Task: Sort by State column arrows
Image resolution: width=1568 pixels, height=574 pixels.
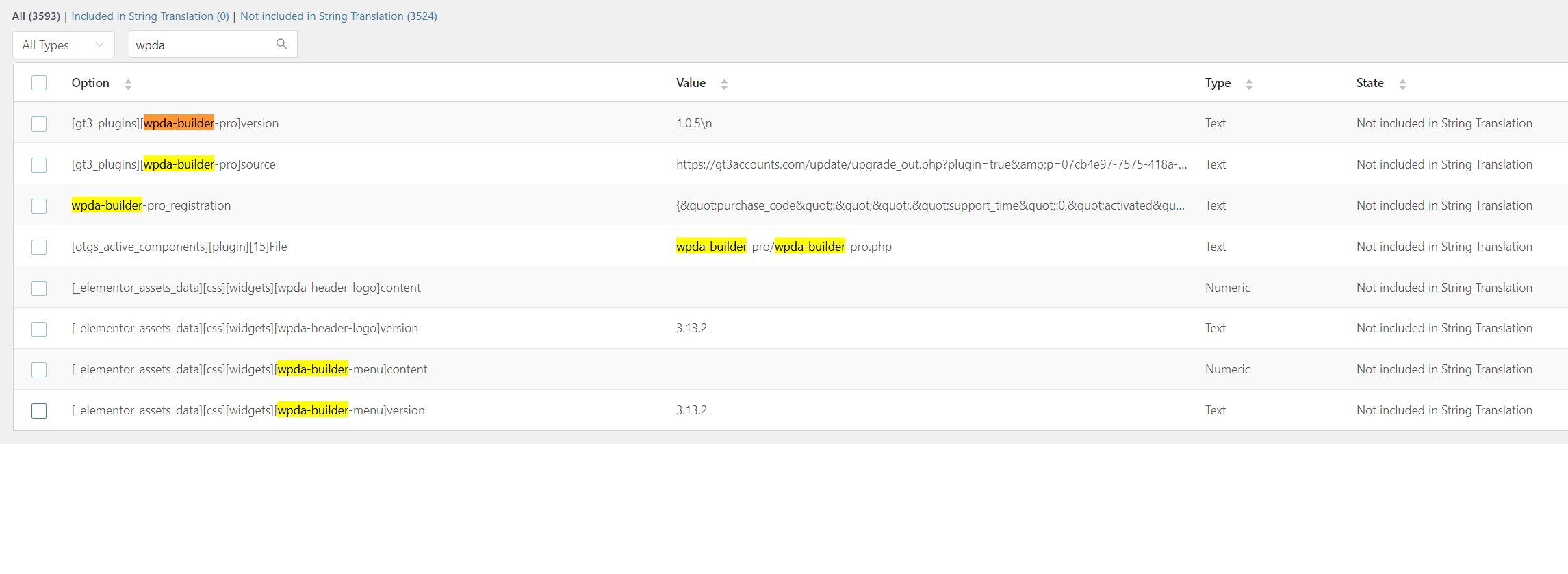Action: [x=1402, y=84]
